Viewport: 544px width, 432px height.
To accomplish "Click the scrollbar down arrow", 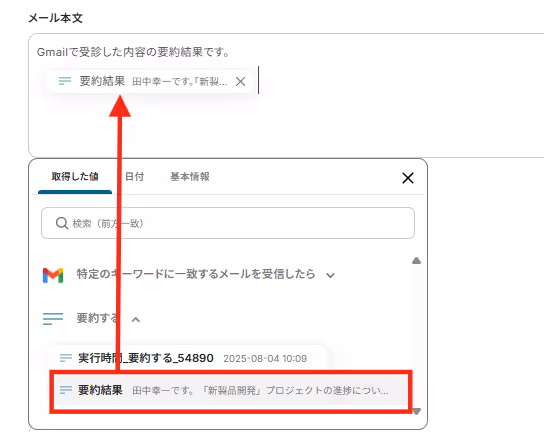I will [x=417, y=411].
